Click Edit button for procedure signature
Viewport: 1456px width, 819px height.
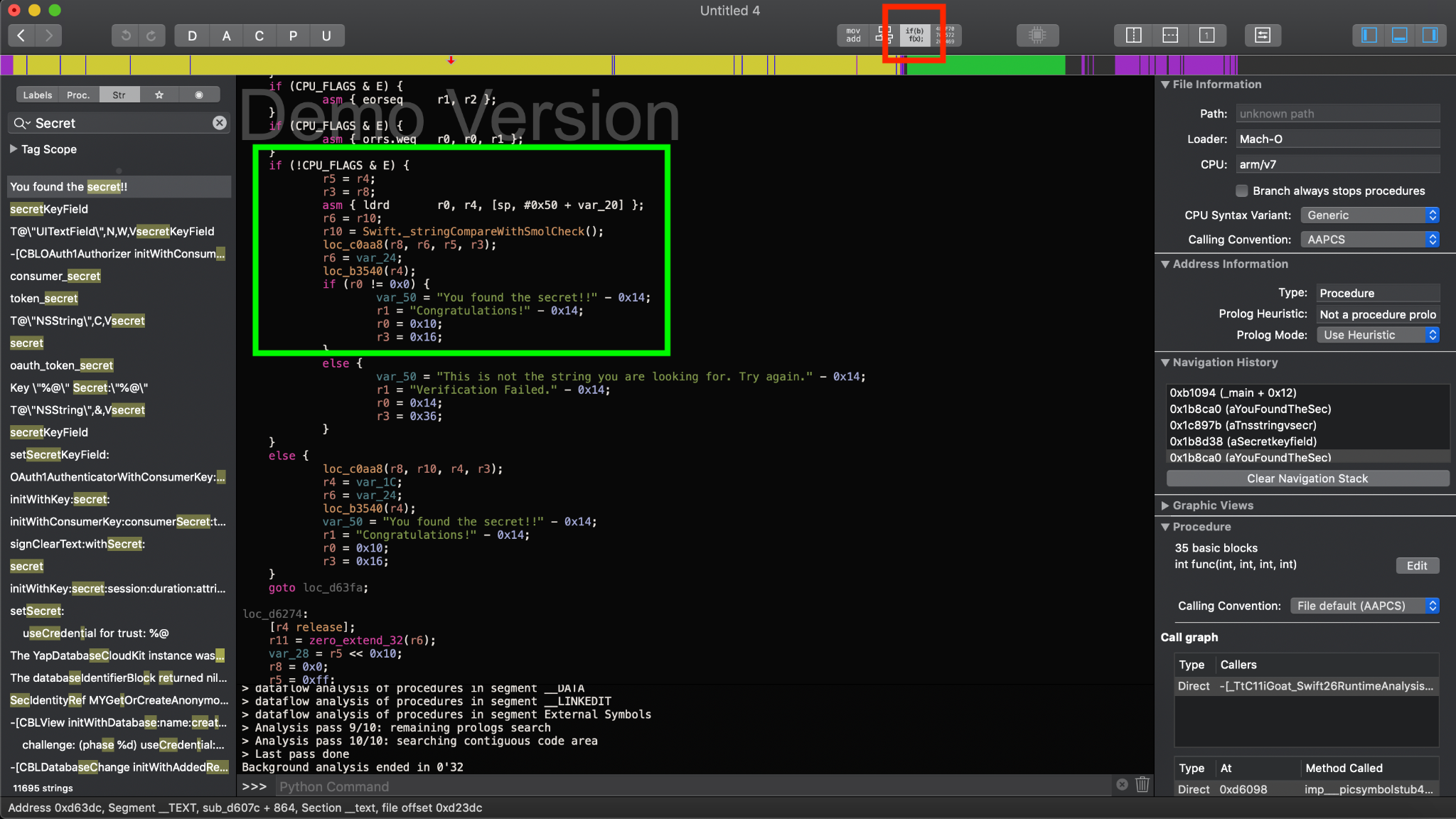pyautogui.click(x=1416, y=565)
